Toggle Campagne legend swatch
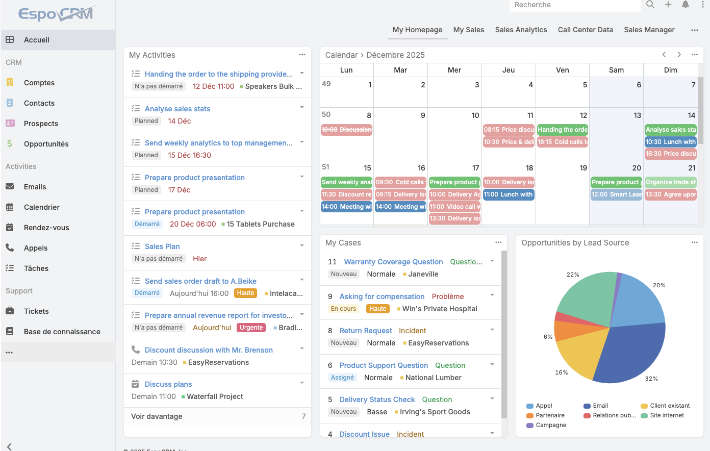710x451 pixels. pyautogui.click(x=529, y=425)
